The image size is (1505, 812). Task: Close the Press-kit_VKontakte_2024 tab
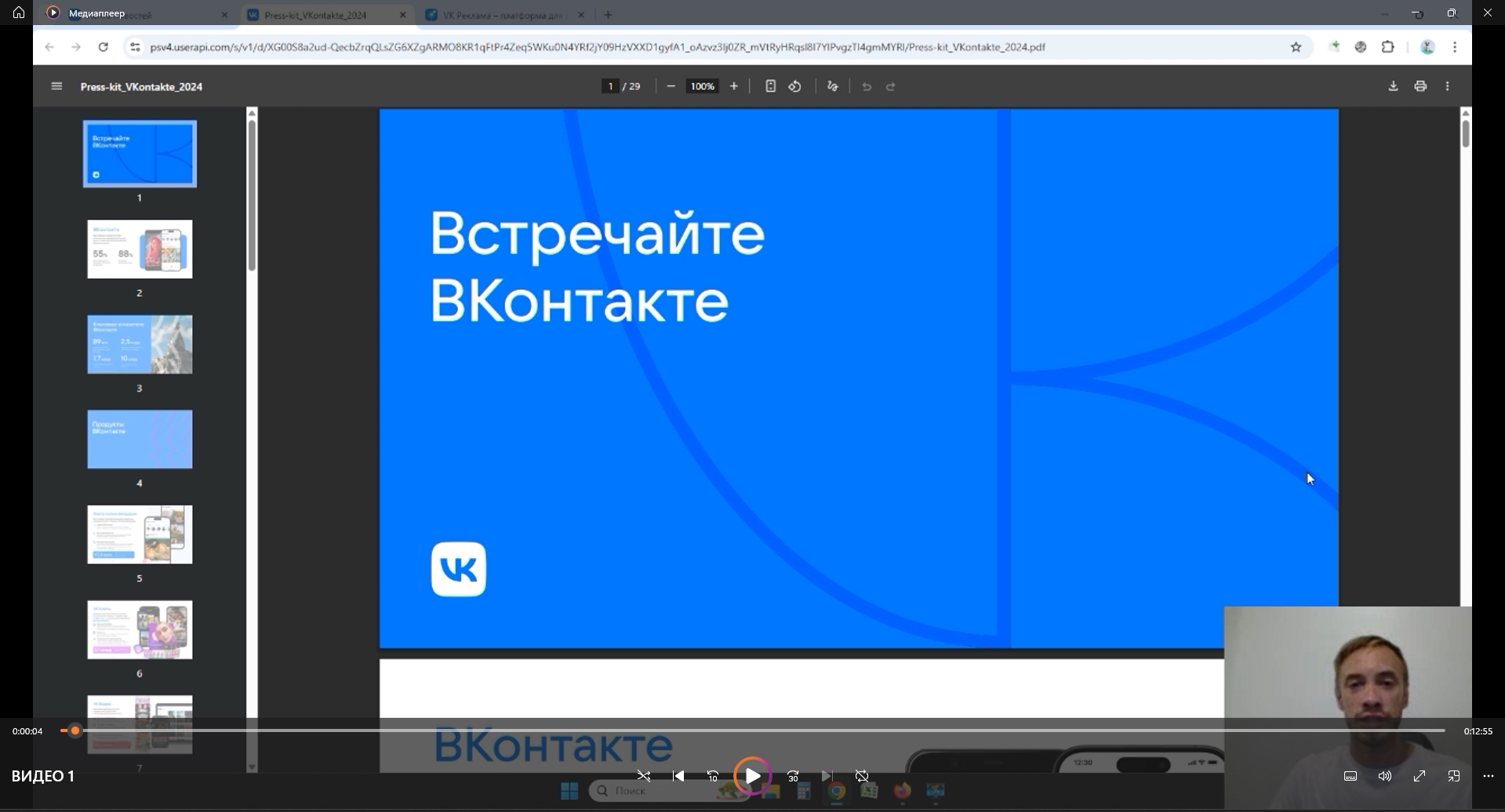pos(403,15)
